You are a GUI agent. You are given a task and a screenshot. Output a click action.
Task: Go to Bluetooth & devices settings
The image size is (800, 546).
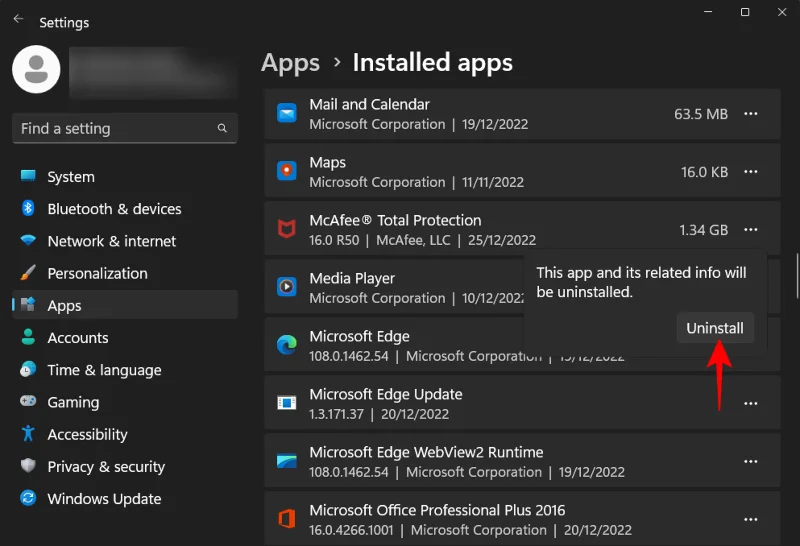click(x=125, y=209)
